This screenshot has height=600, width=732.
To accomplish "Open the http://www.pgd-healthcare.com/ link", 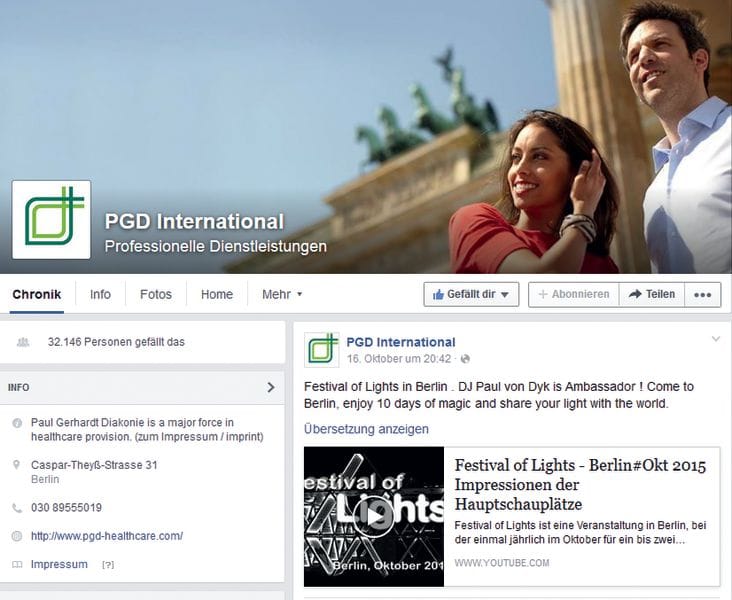I will click(107, 536).
